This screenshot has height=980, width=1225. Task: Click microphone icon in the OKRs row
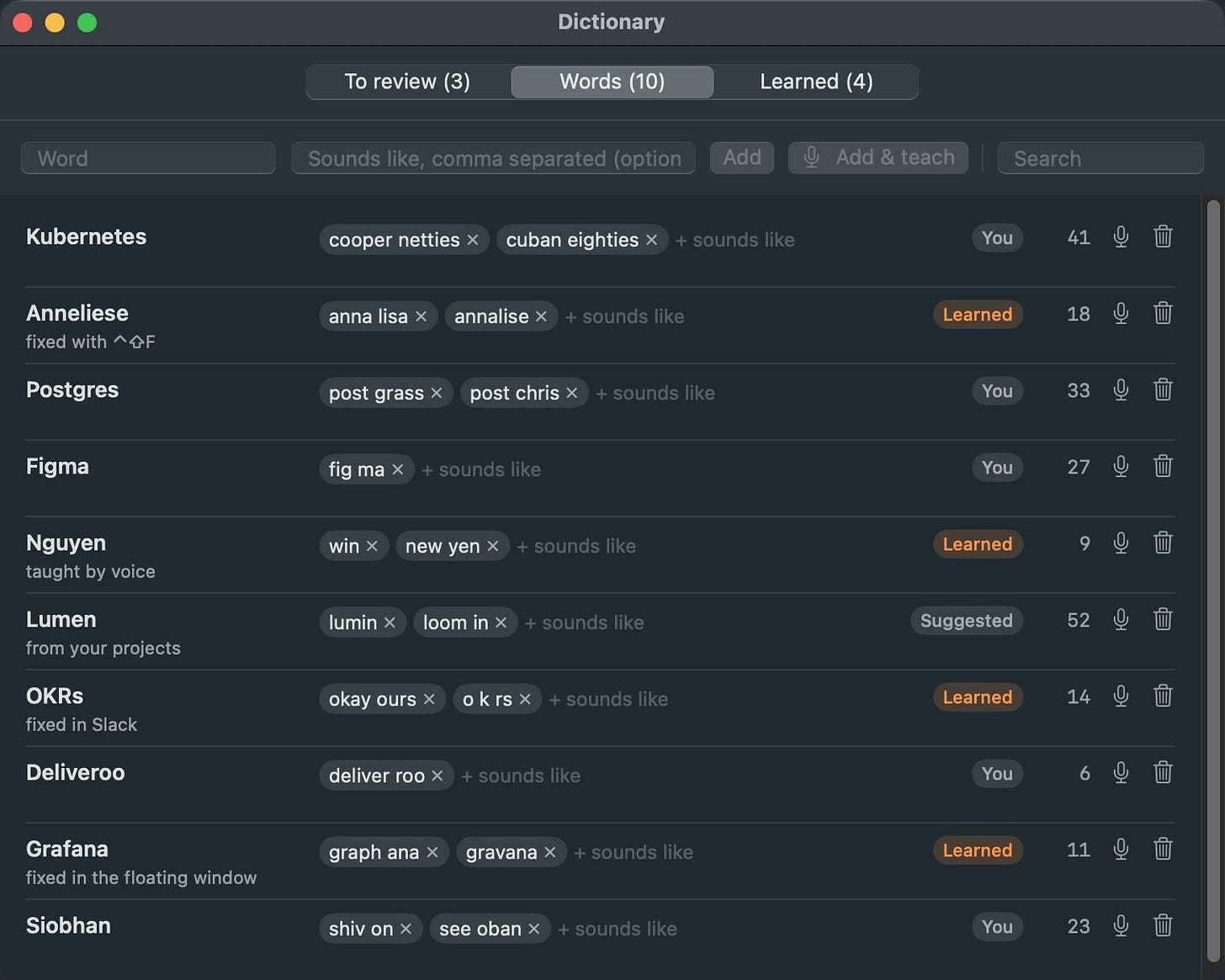[1121, 697]
